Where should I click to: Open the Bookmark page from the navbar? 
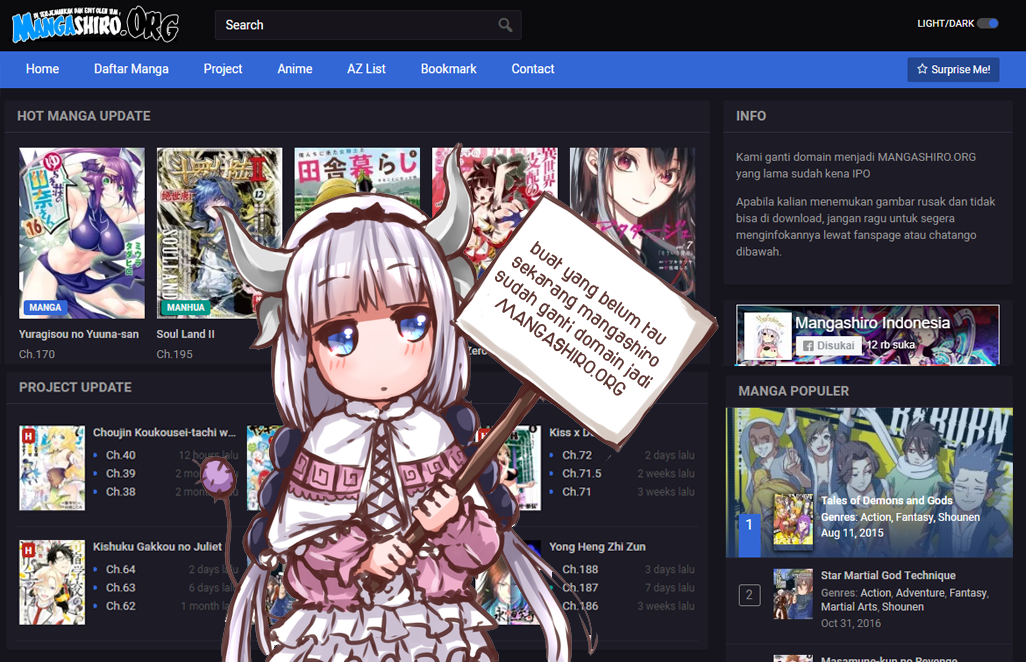tap(448, 69)
